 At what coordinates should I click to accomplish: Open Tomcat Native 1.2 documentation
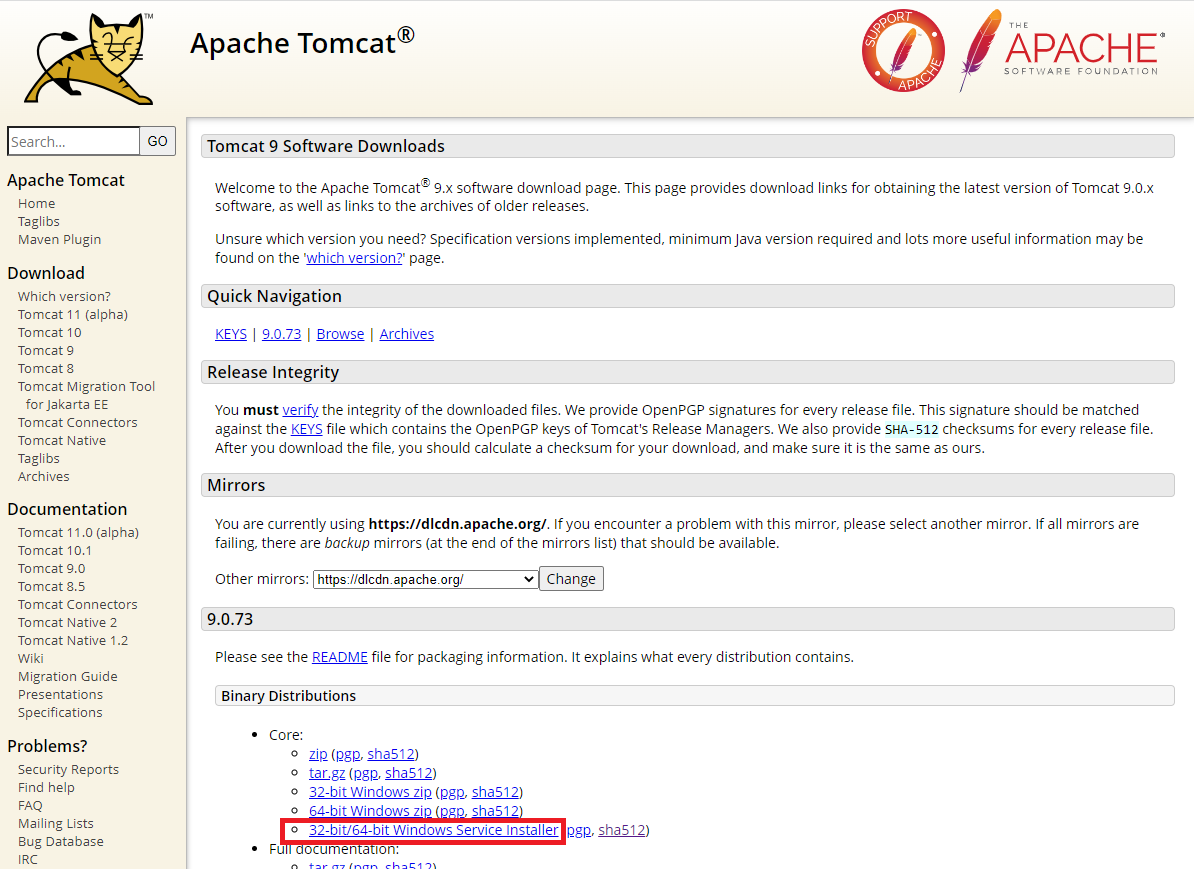click(x=73, y=641)
